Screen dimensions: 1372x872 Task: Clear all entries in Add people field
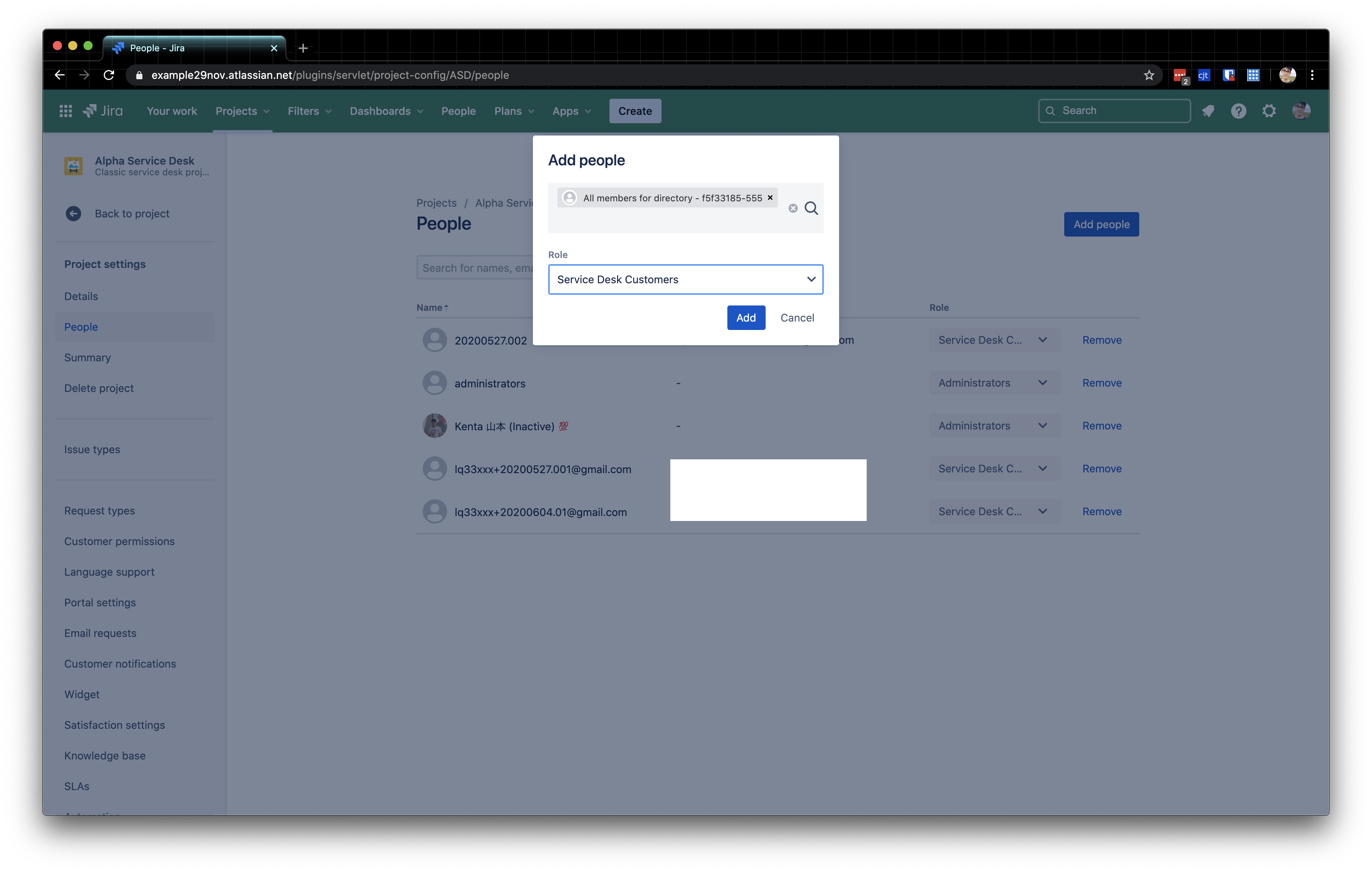coord(793,209)
